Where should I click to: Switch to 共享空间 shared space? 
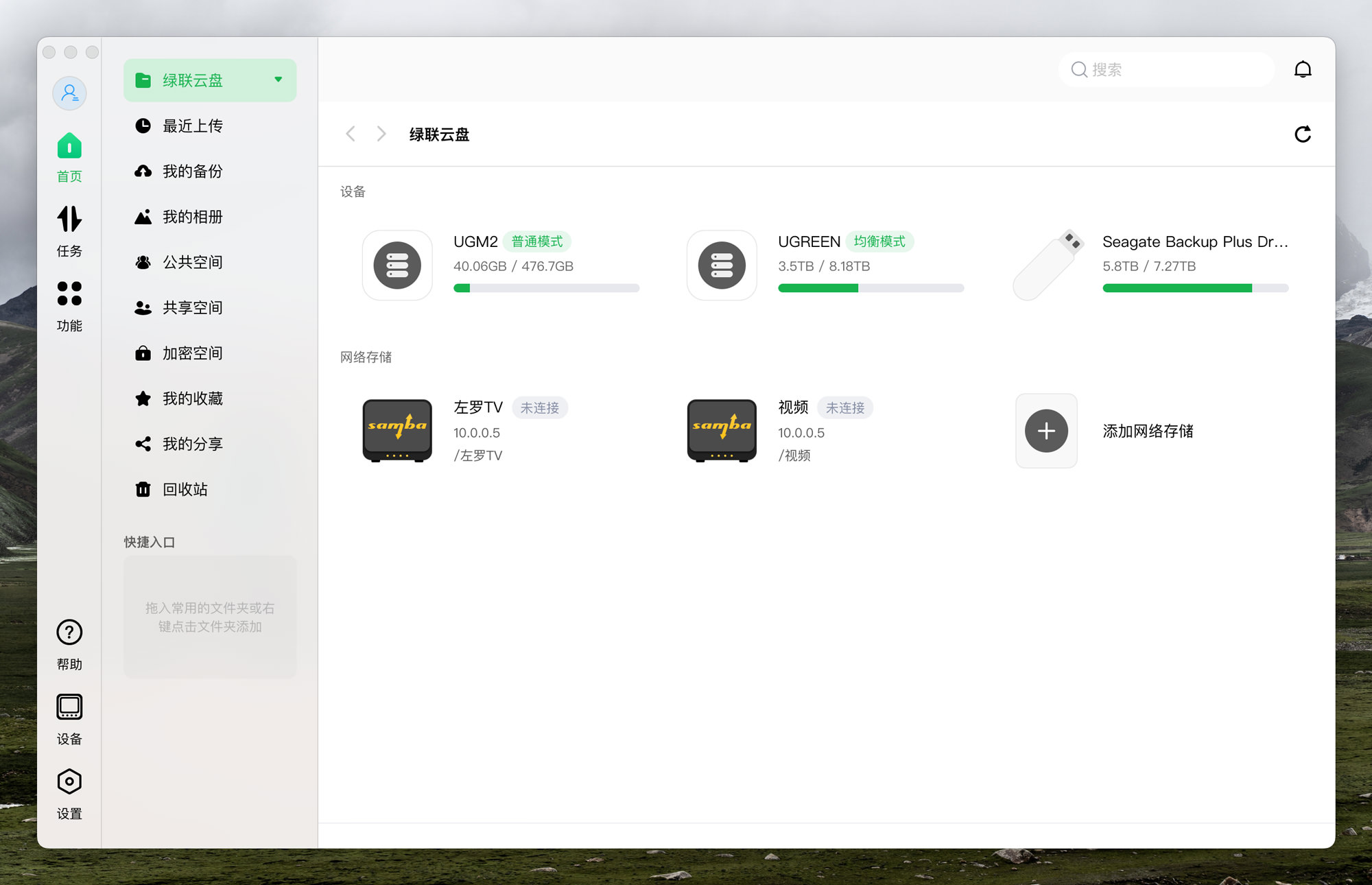tap(193, 307)
